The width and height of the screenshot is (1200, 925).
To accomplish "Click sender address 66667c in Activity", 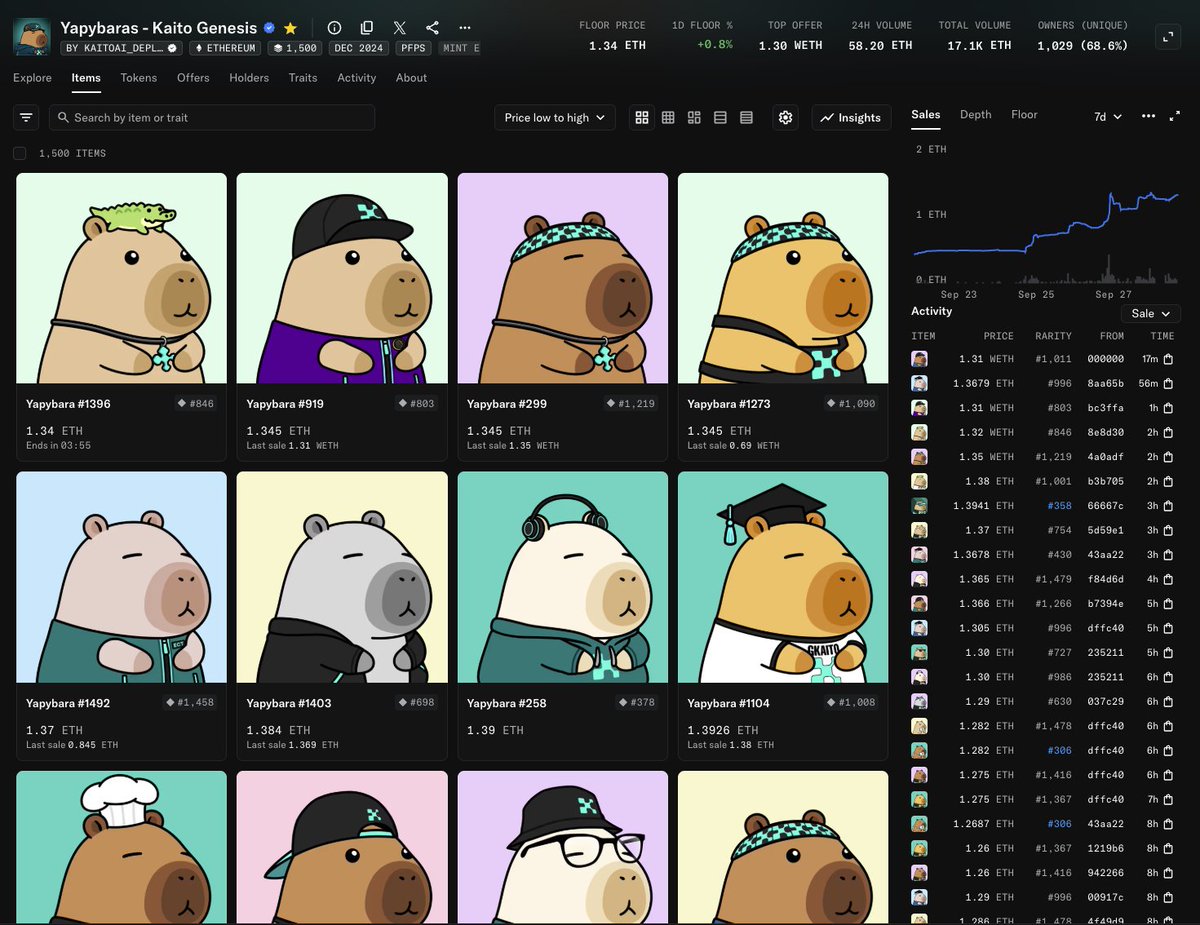I will [x=1105, y=506].
